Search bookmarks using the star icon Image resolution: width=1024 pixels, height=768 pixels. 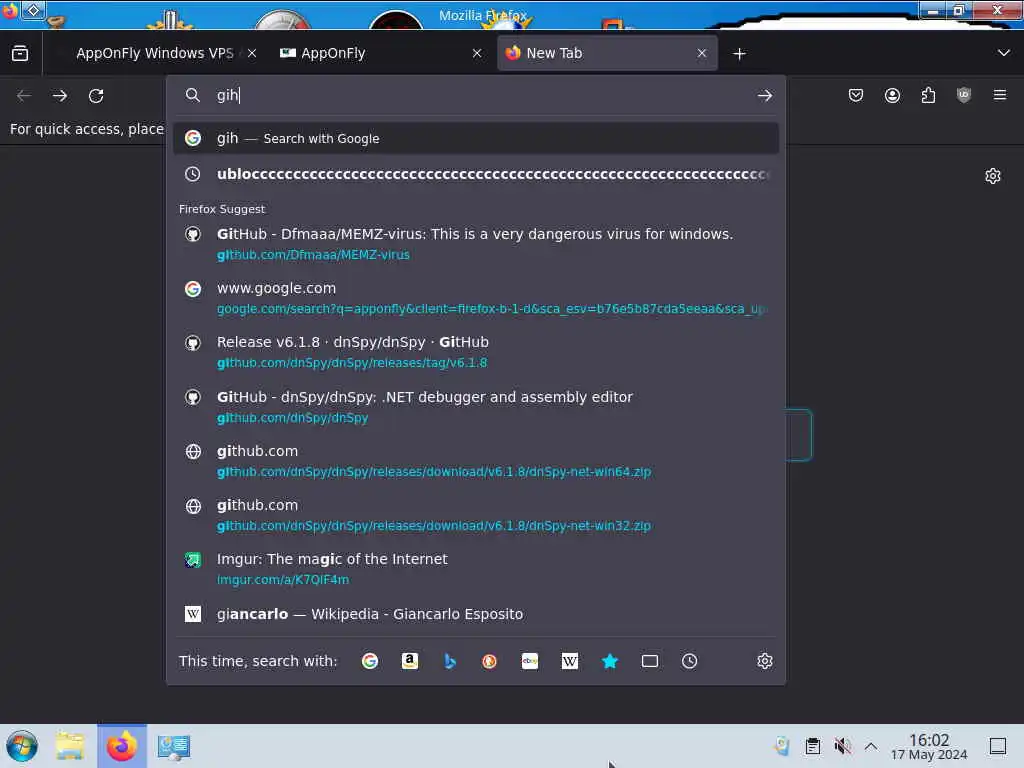[x=610, y=661]
